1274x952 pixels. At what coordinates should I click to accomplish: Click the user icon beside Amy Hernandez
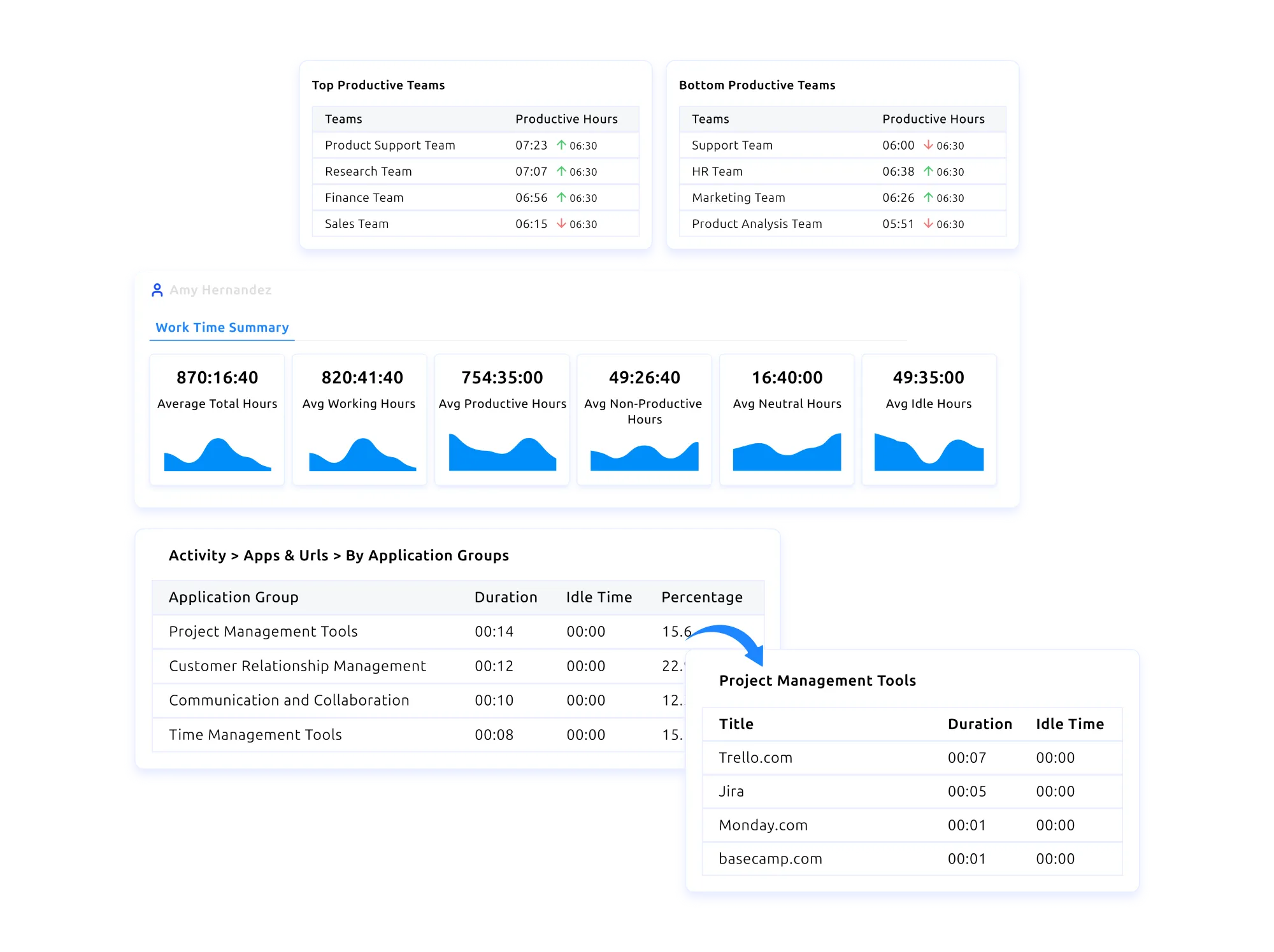157,290
